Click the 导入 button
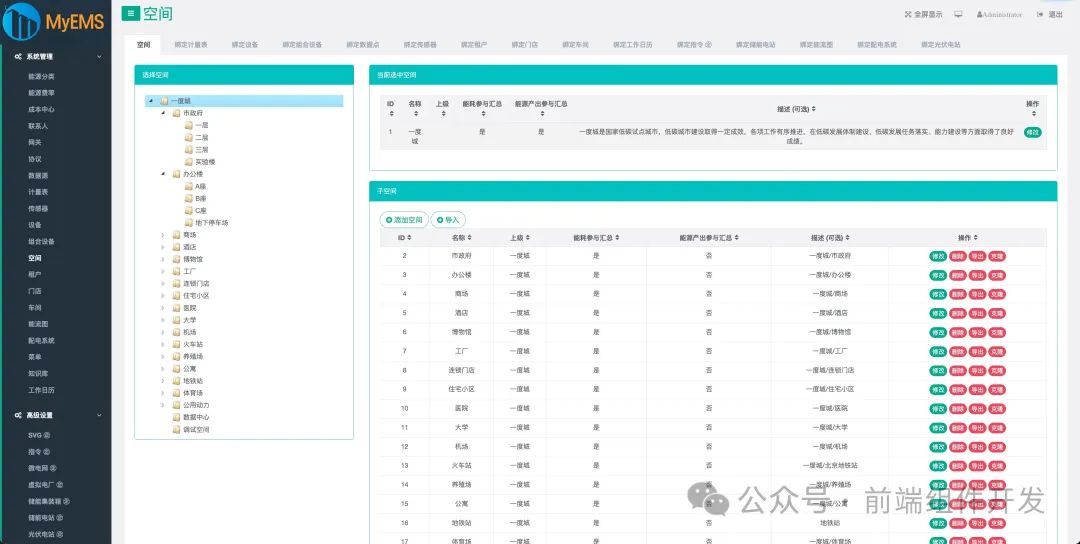 tap(448, 220)
